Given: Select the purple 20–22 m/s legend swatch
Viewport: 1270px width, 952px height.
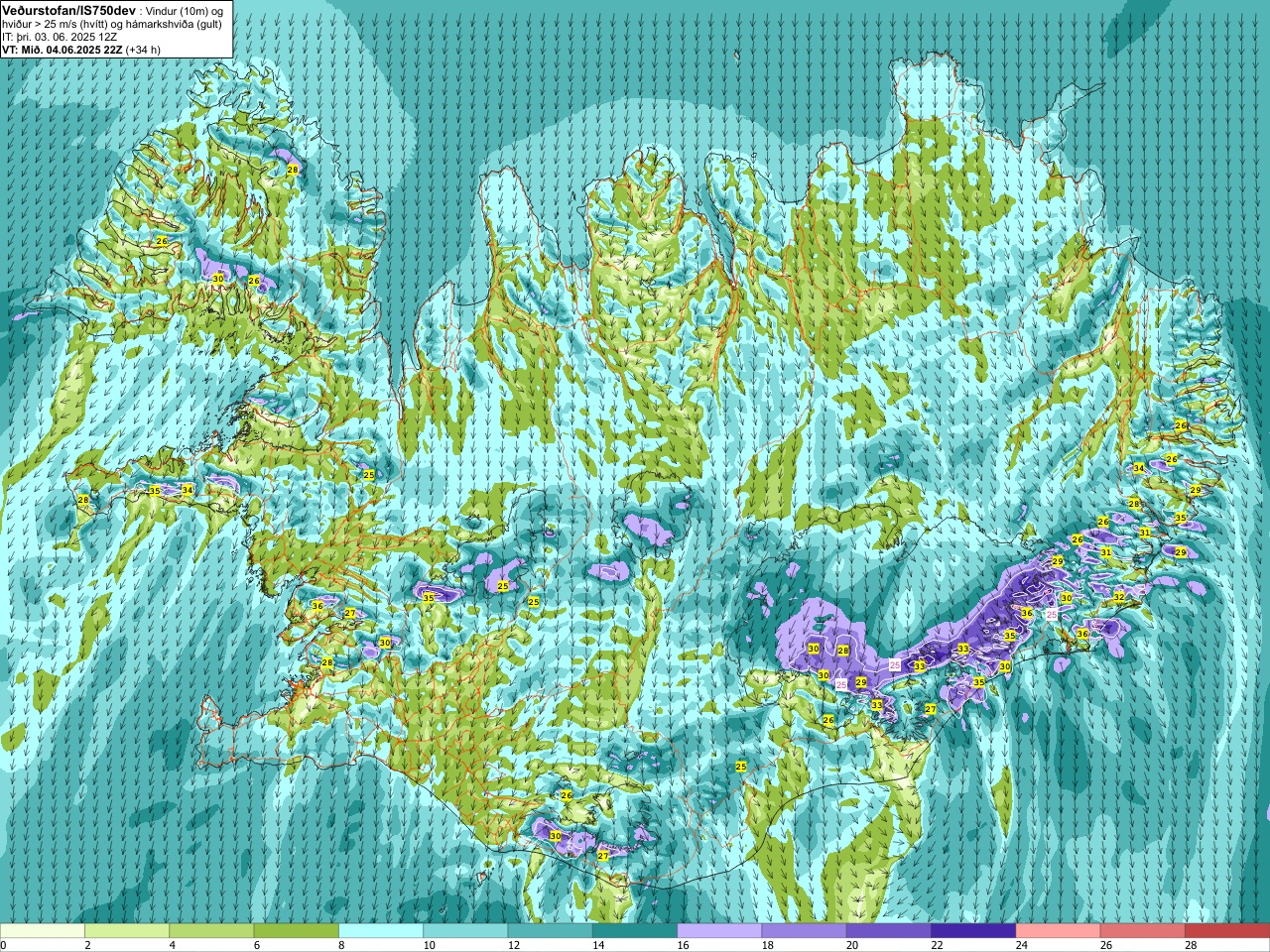Looking at the screenshot, I should coord(889,931).
